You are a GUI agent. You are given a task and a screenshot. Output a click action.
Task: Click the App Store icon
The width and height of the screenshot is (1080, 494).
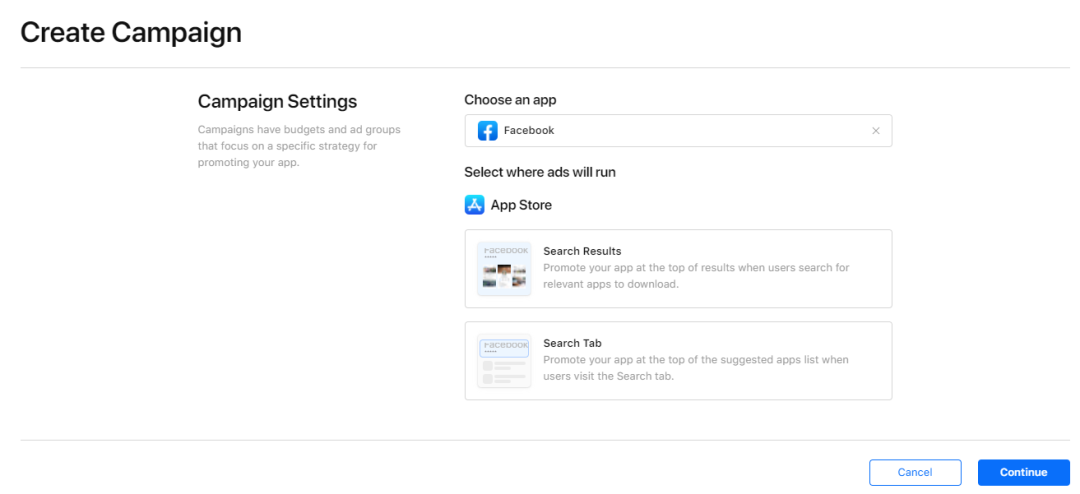475,205
